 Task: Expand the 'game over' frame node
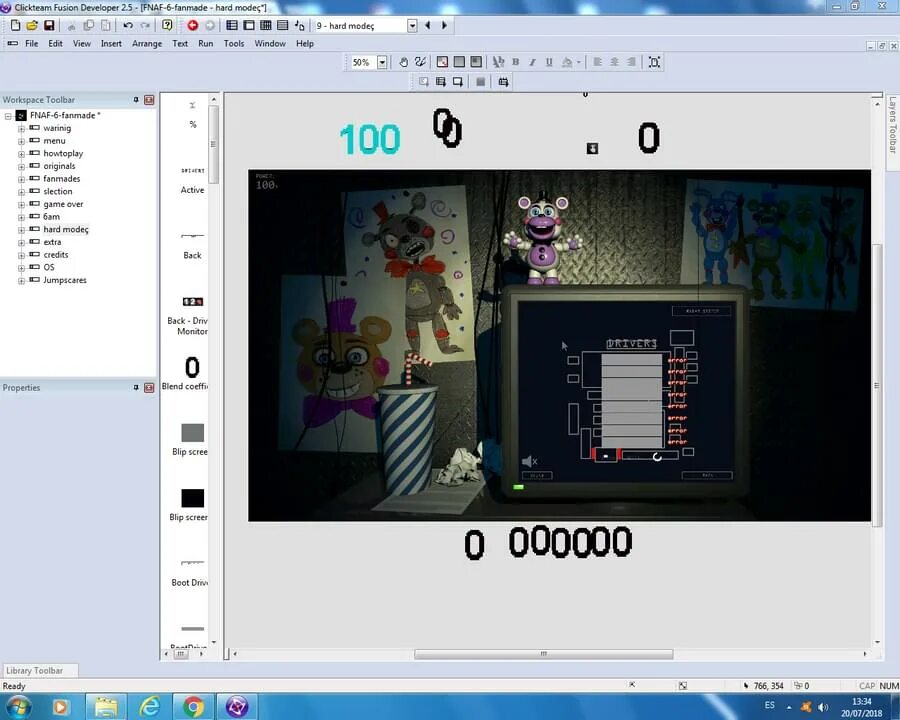tap(21, 204)
